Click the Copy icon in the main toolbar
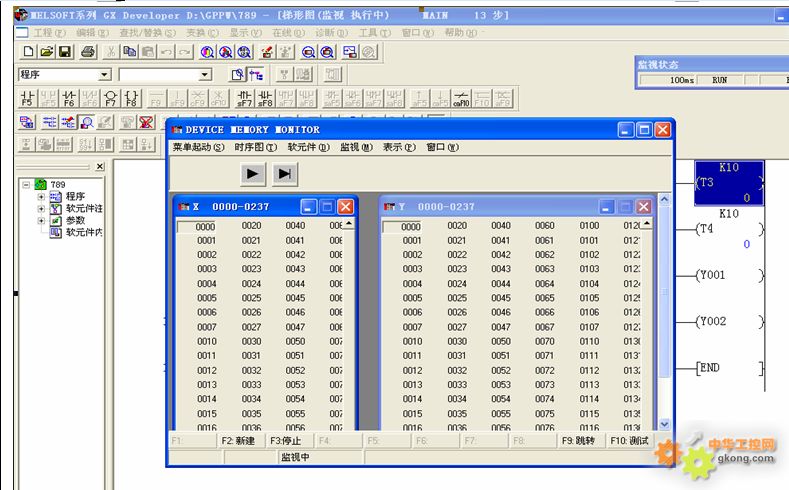789x490 pixels. (130, 52)
